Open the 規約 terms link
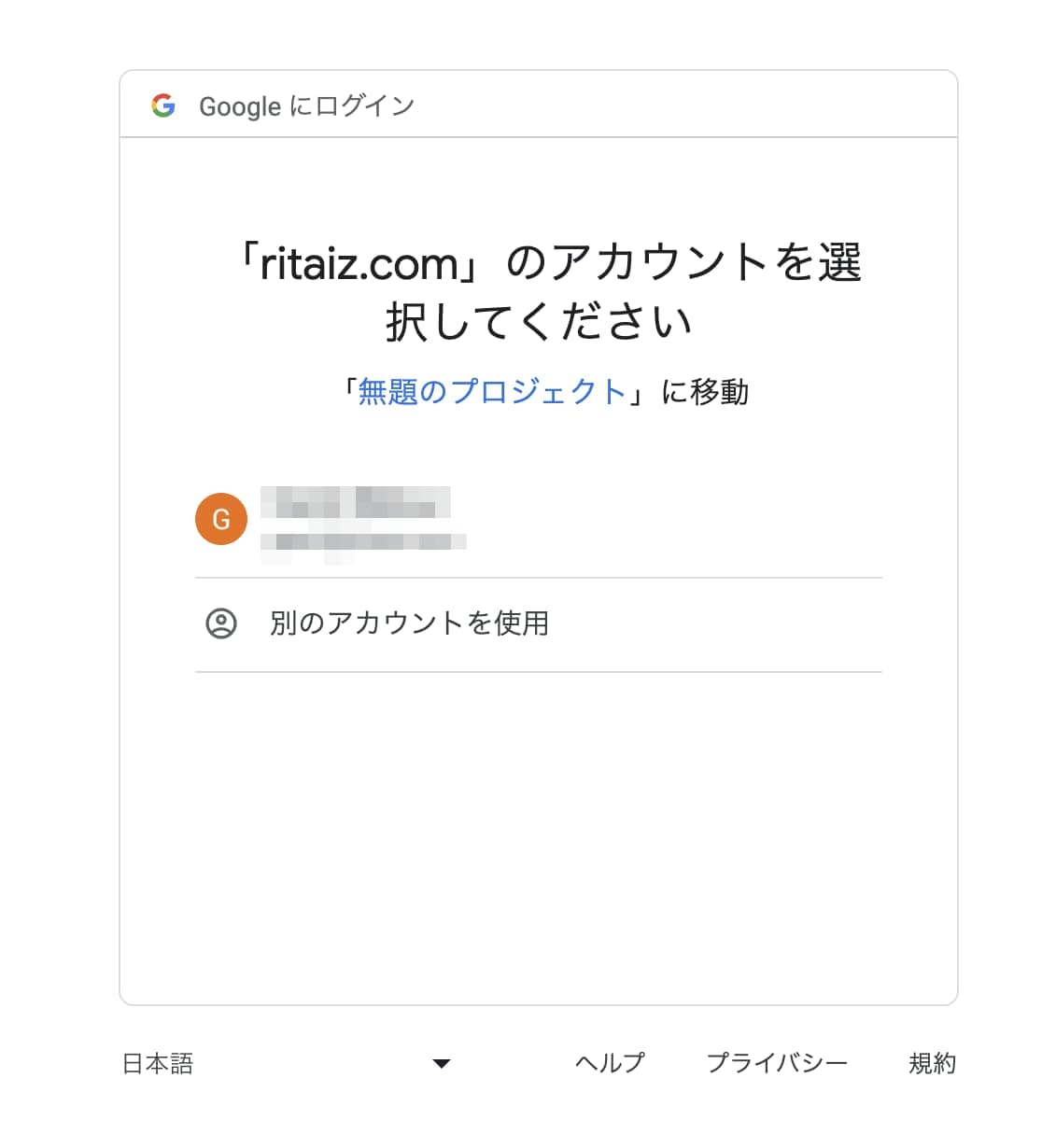This screenshot has width=1042, height=1148. [932, 1062]
